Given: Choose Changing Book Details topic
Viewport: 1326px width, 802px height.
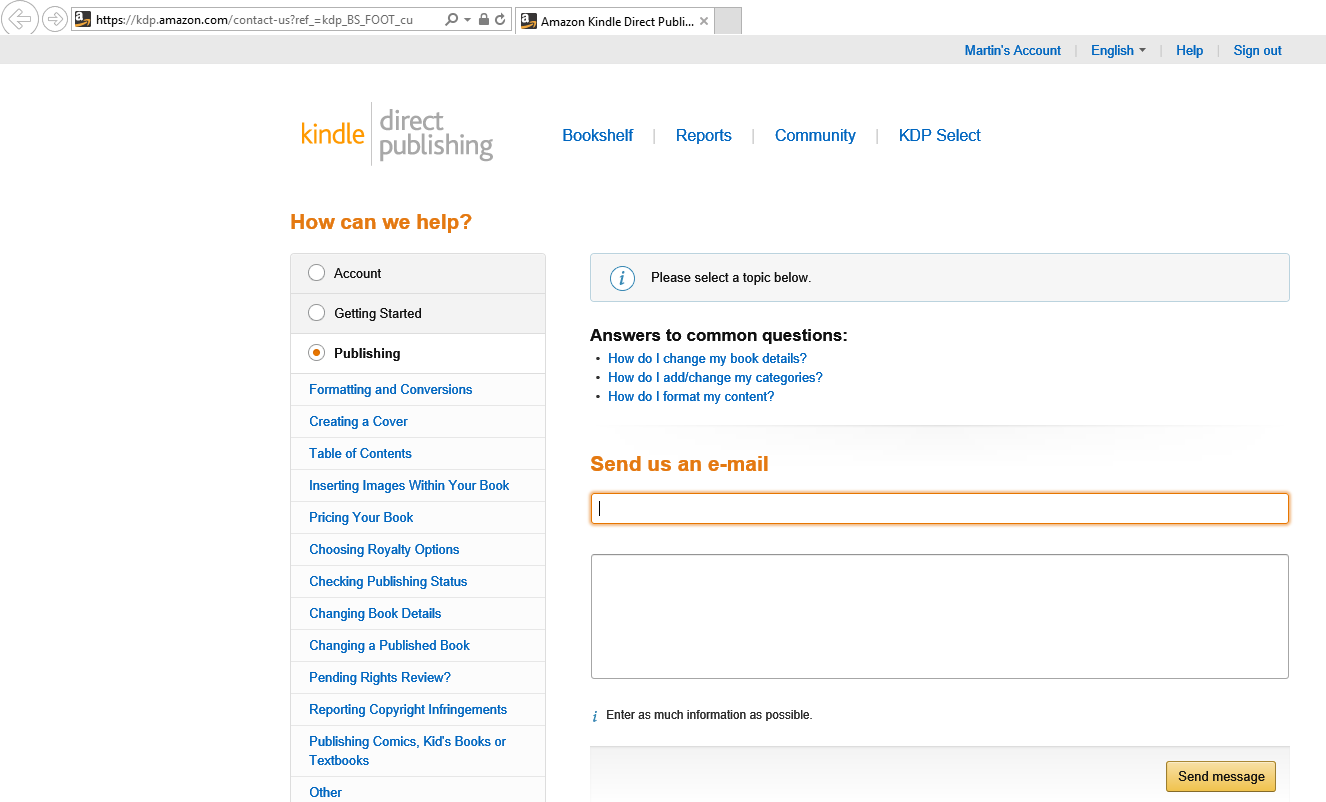Looking at the screenshot, I should tap(375, 613).
